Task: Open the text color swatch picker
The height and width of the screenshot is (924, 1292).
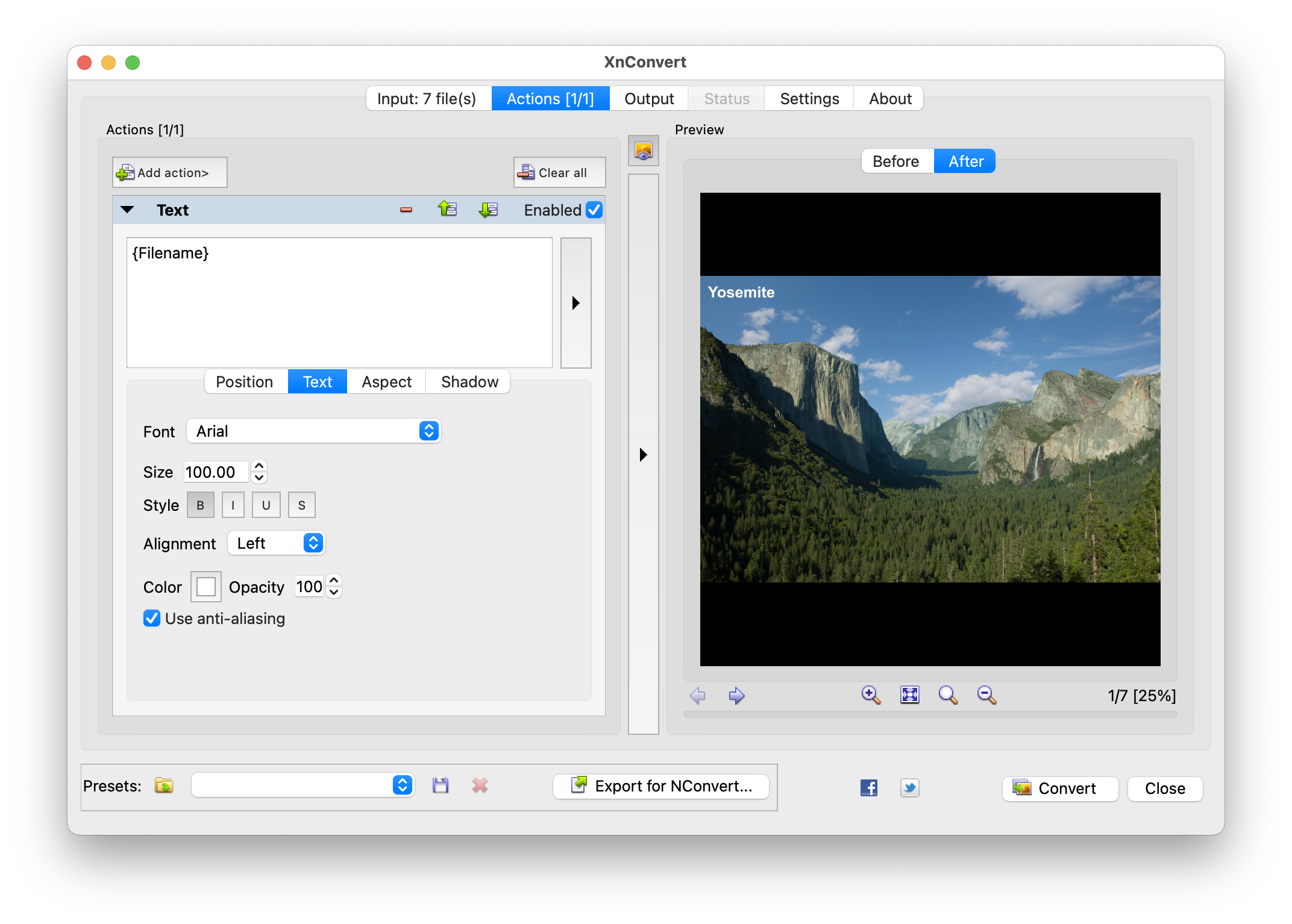Action: pyautogui.click(x=205, y=586)
